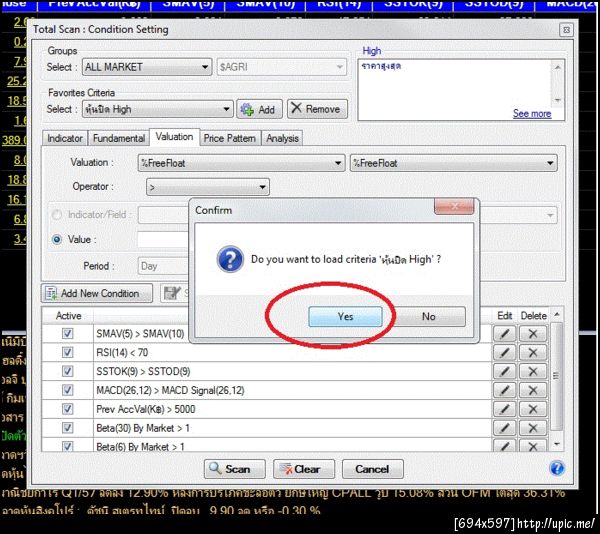Switch to the Valuation tab

pos(174,137)
